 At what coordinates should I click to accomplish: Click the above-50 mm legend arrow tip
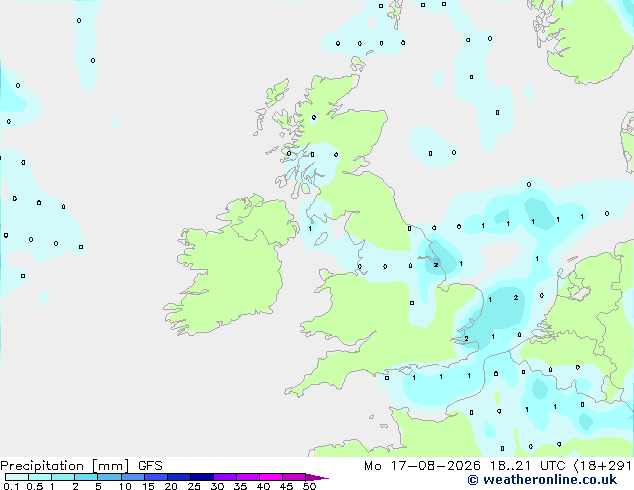coord(317,477)
